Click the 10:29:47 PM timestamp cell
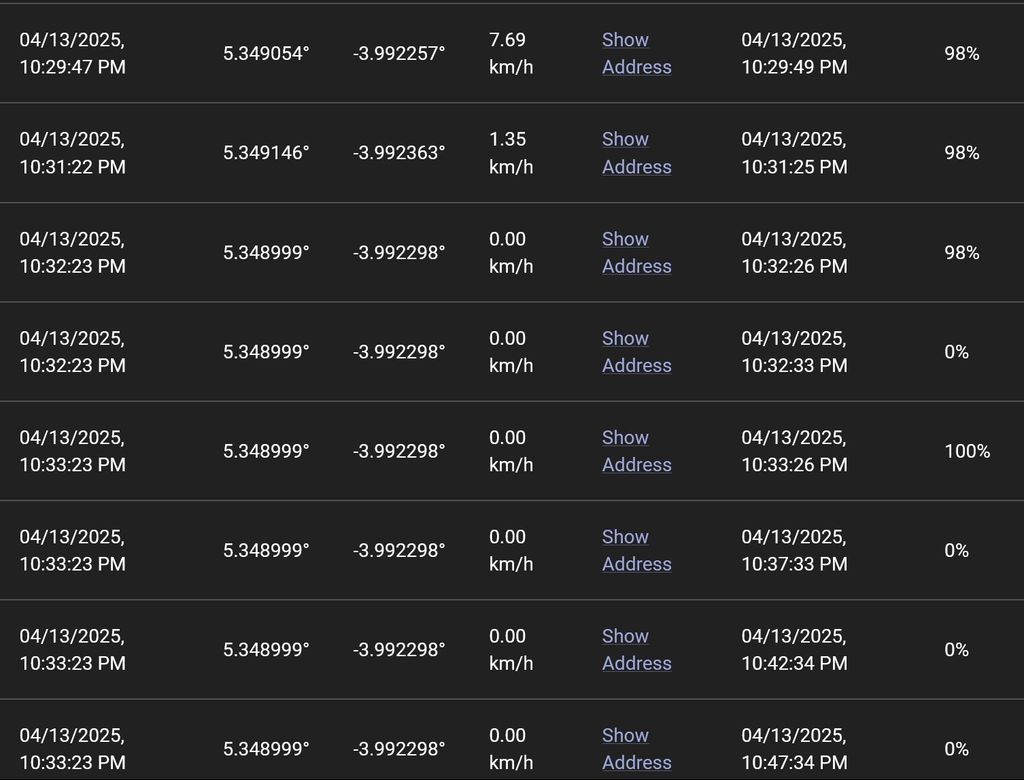 [73, 53]
